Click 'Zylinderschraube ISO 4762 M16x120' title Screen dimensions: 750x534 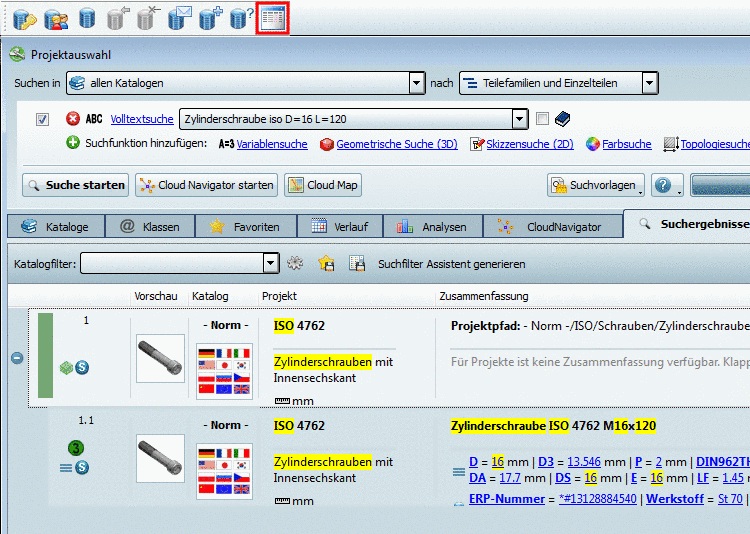pos(553,425)
